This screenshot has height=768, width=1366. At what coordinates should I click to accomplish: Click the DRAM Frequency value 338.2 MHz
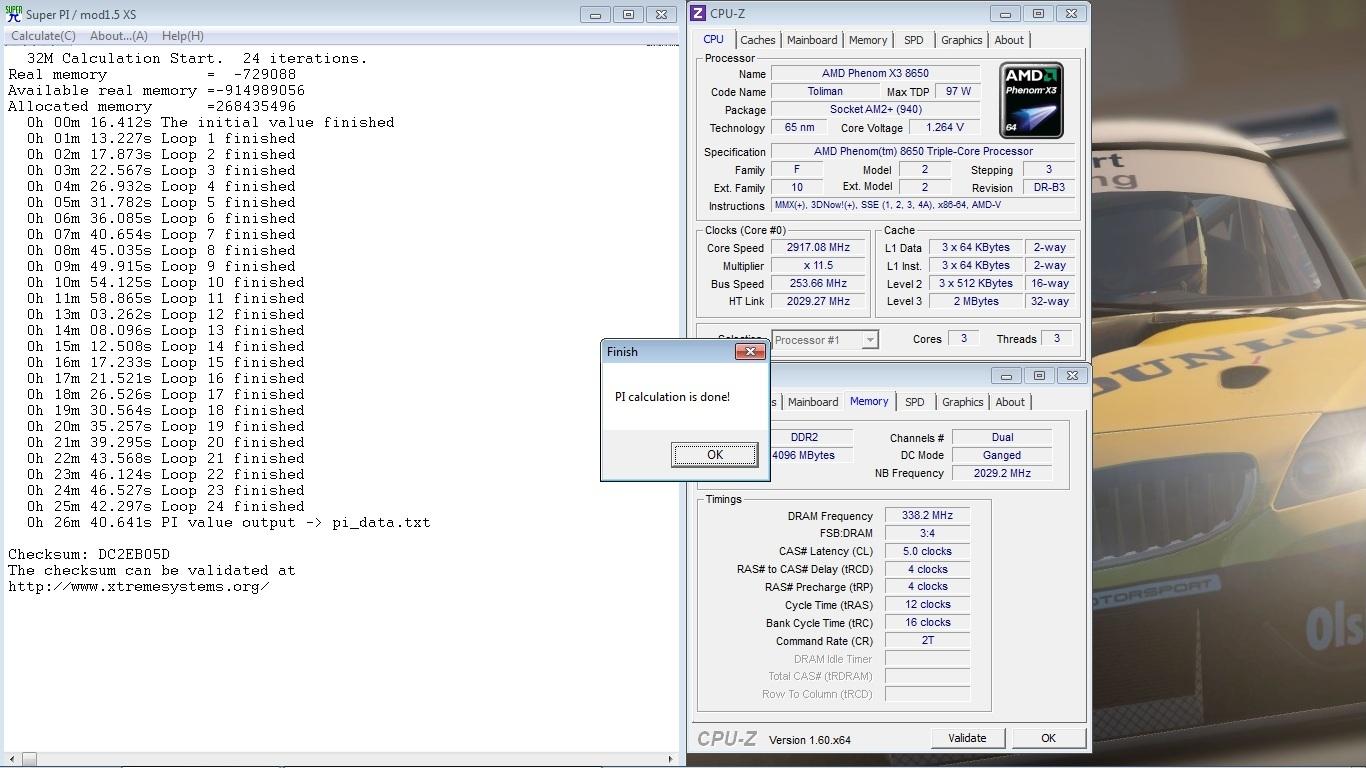point(927,516)
